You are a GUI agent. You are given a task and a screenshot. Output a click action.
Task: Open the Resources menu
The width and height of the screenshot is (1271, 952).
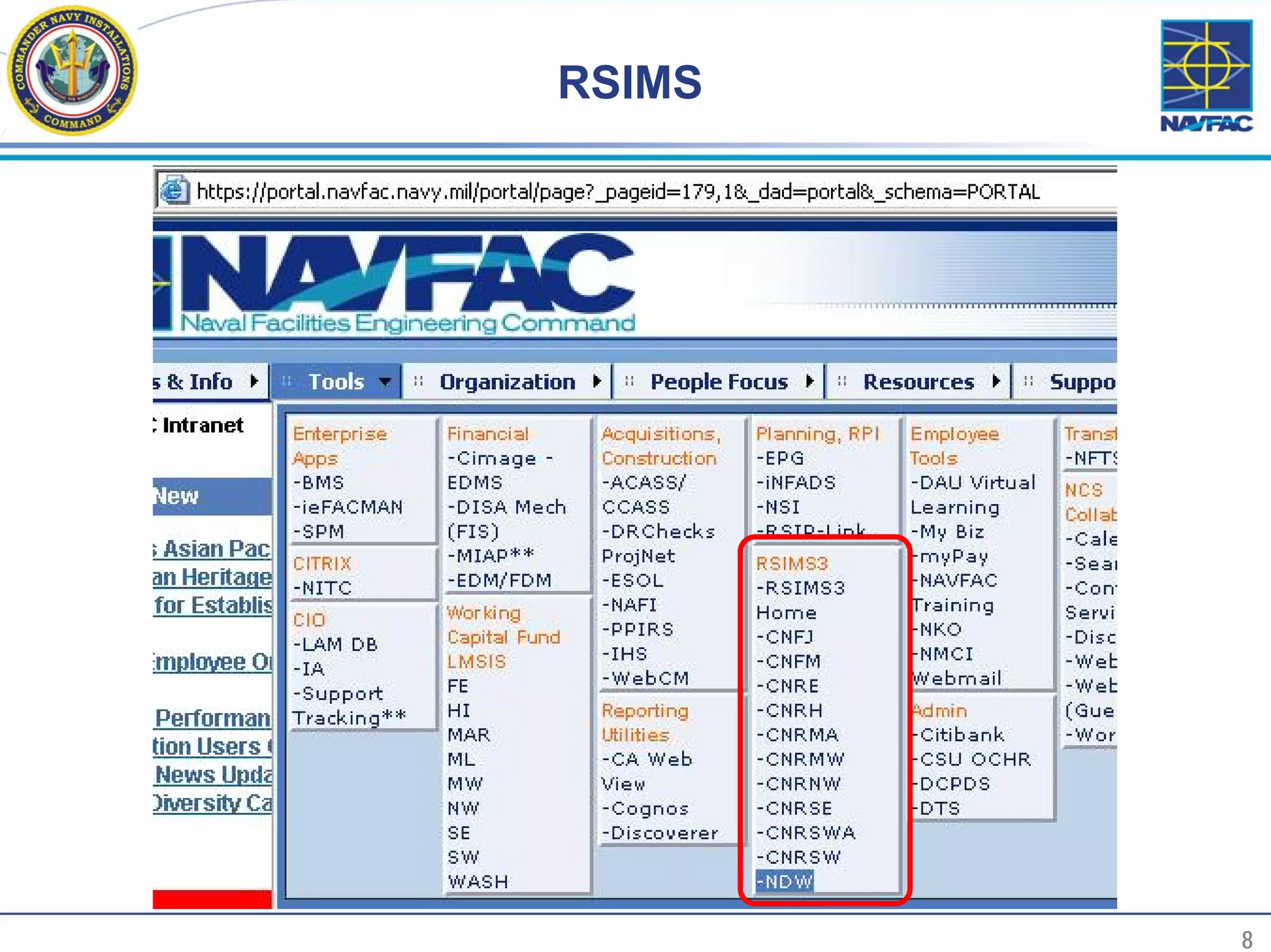[x=918, y=381]
